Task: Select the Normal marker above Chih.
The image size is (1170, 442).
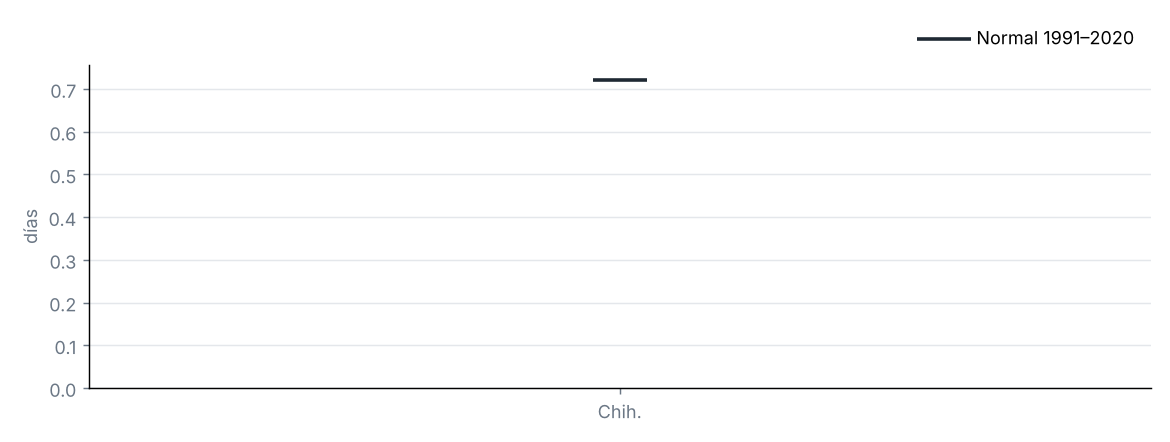Action: click(x=619, y=80)
